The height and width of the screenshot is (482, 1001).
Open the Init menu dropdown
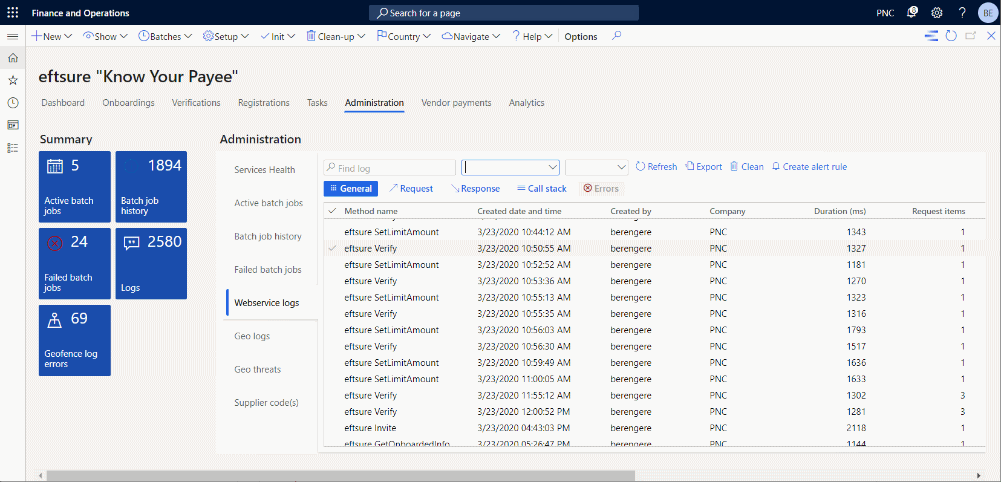(x=277, y=36)
